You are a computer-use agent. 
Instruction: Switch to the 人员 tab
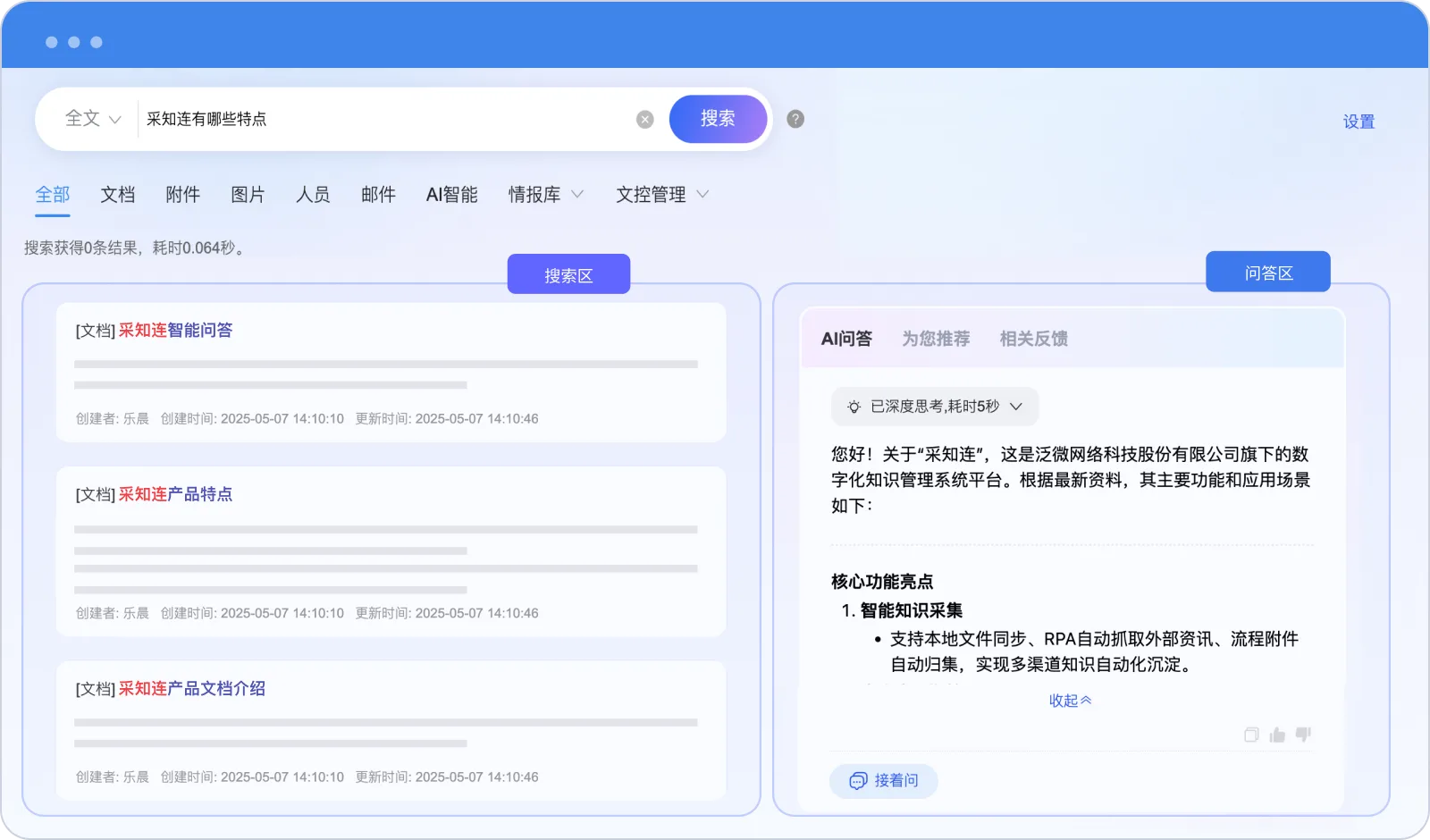pyautogui.click(x=313, y=194)
